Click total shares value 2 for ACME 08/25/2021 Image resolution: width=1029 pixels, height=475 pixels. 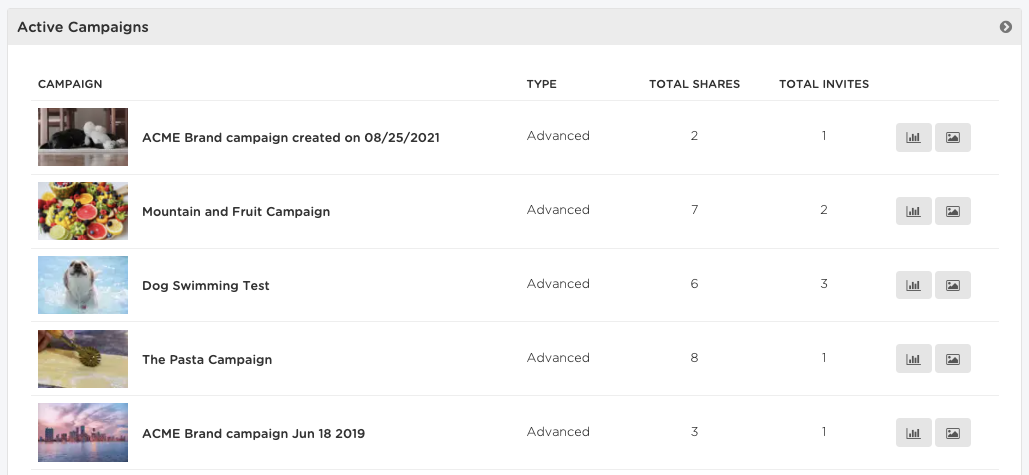pos(694,136)
